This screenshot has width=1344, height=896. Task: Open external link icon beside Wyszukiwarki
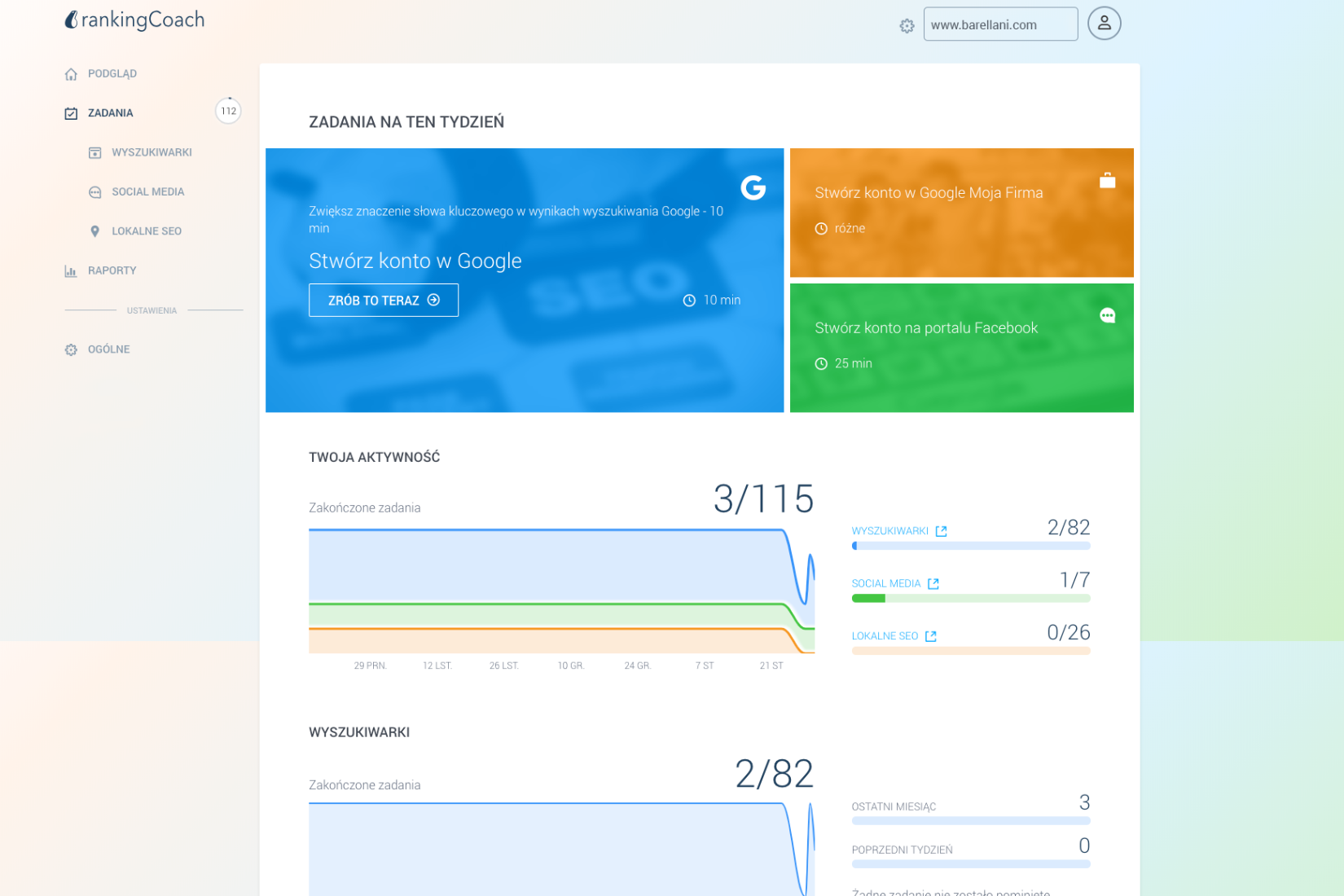[941, 531]
